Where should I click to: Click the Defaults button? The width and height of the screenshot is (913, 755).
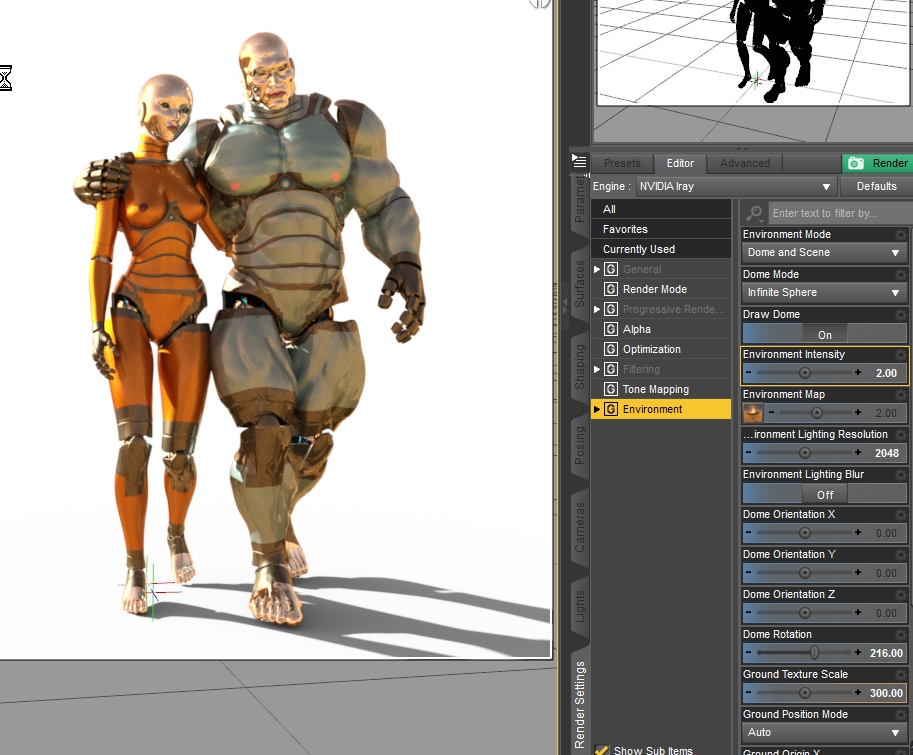[x=877, y=186]
